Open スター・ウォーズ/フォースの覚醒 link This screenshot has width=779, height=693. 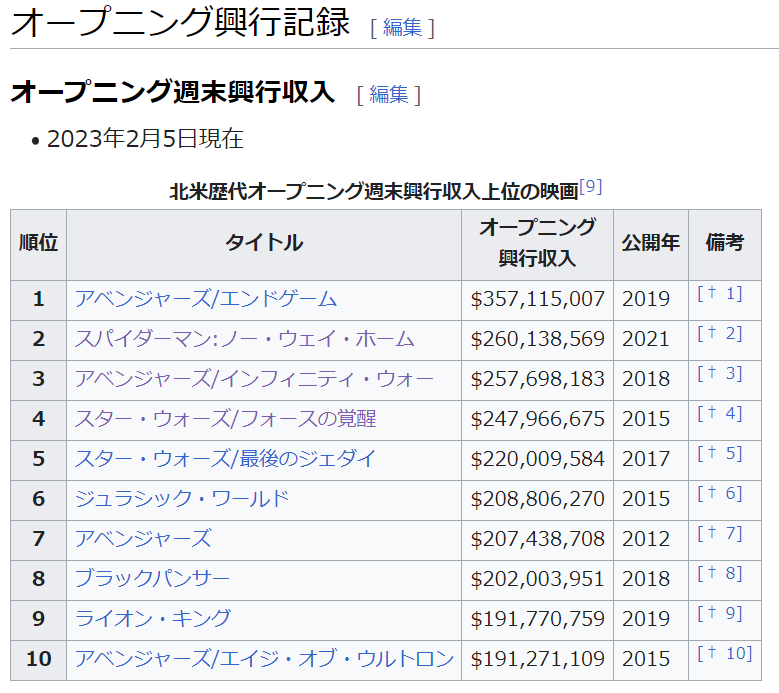point(225,419)
